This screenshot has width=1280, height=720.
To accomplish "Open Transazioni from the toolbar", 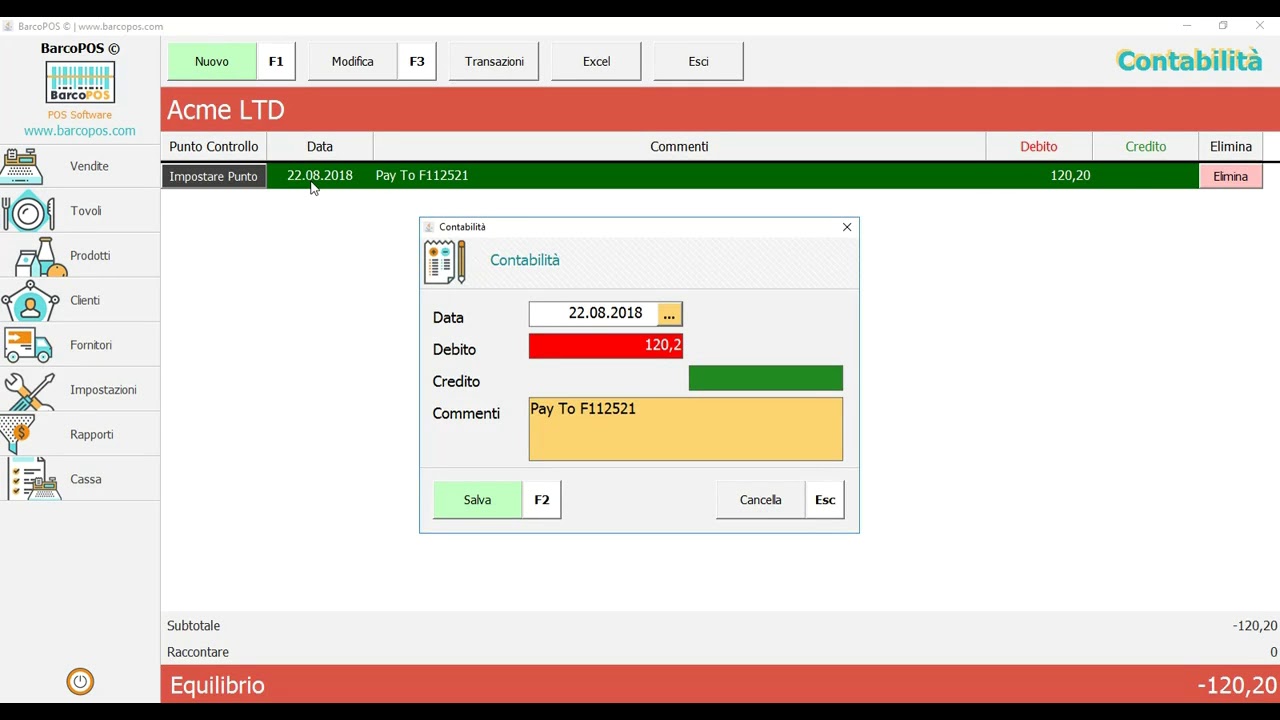I will point(494,61).
